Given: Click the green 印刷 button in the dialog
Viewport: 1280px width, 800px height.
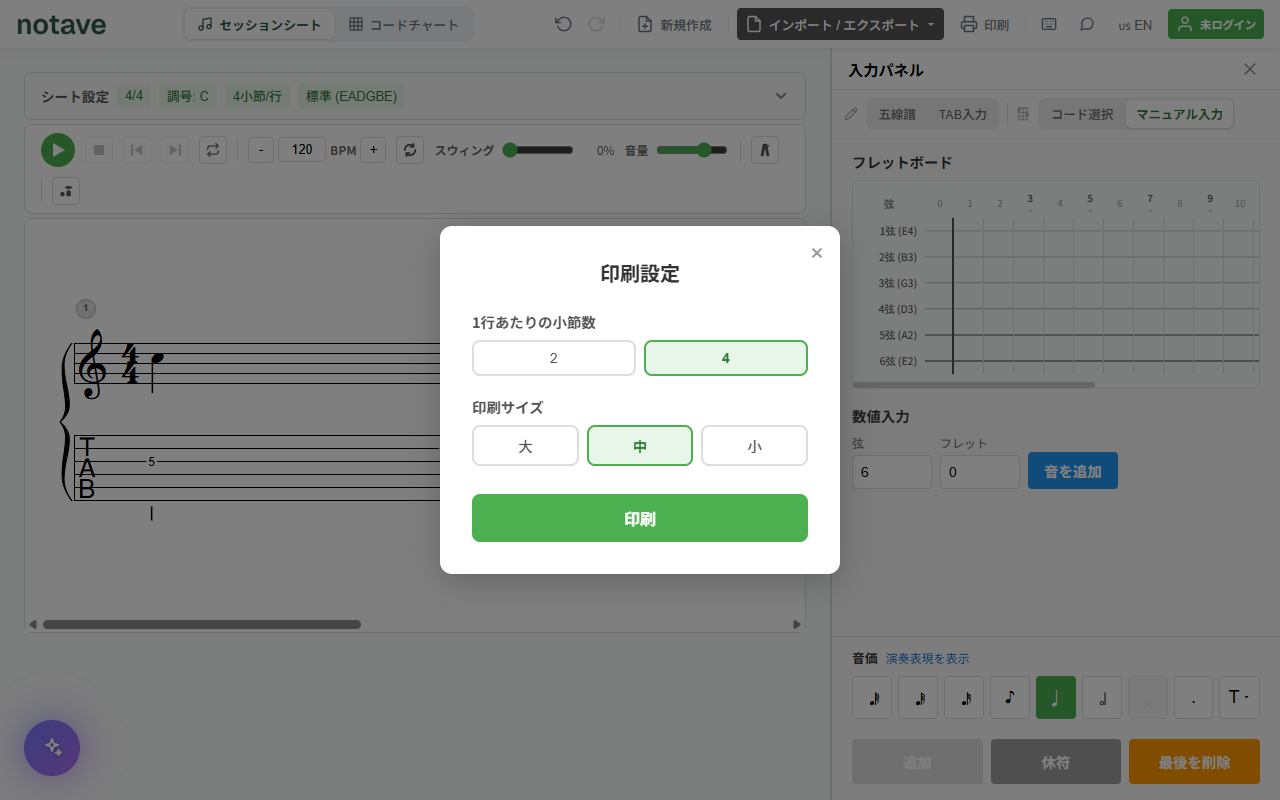Looking at the screenshot, I should [x=640, y=518].
